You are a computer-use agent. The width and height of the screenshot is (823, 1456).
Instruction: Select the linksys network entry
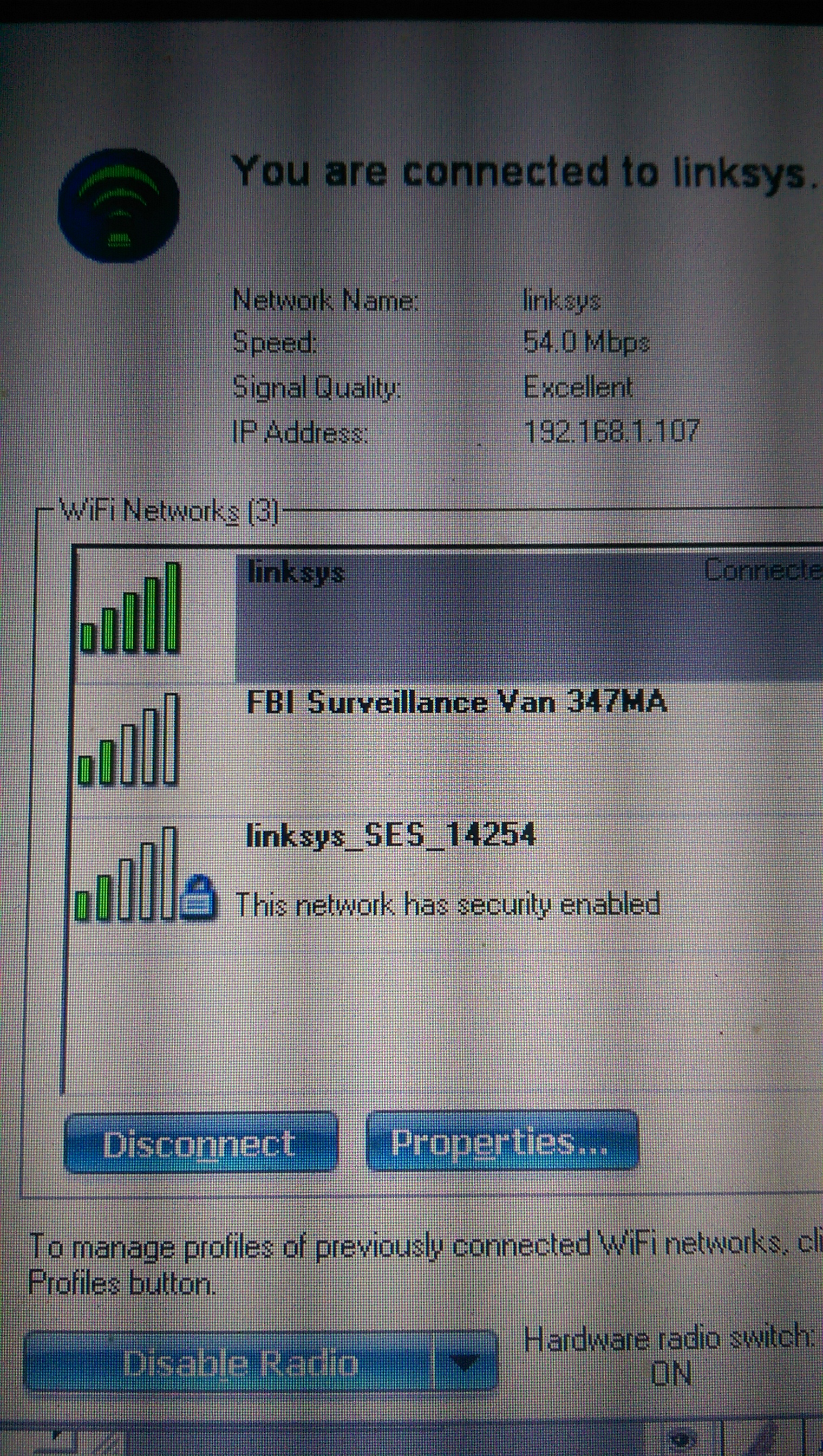tap(447, 615)
